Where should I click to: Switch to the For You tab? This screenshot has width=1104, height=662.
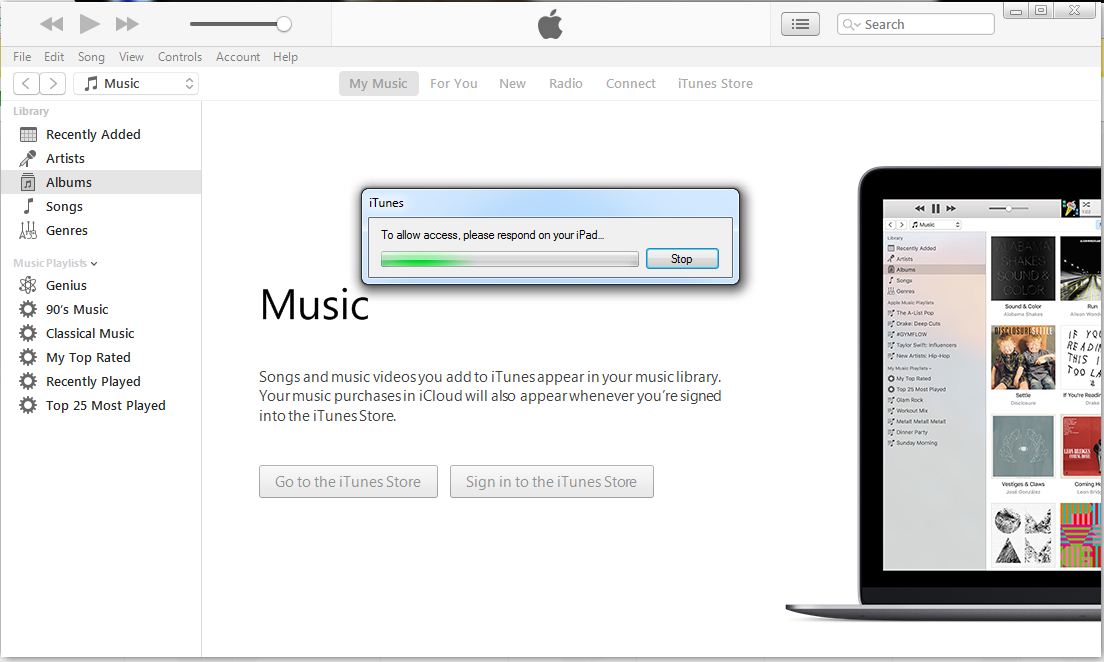pyautogui.click(x=453, y=83)
